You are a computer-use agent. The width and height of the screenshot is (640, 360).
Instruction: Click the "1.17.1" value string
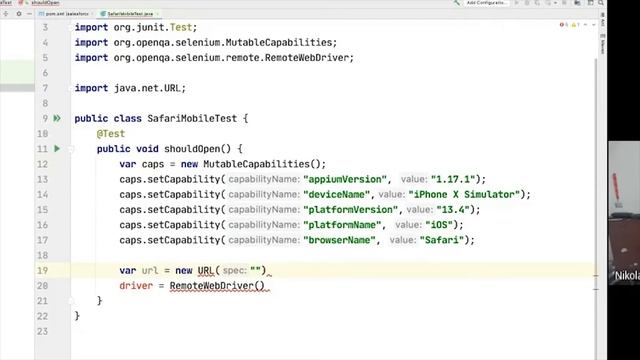pos(453,179)
